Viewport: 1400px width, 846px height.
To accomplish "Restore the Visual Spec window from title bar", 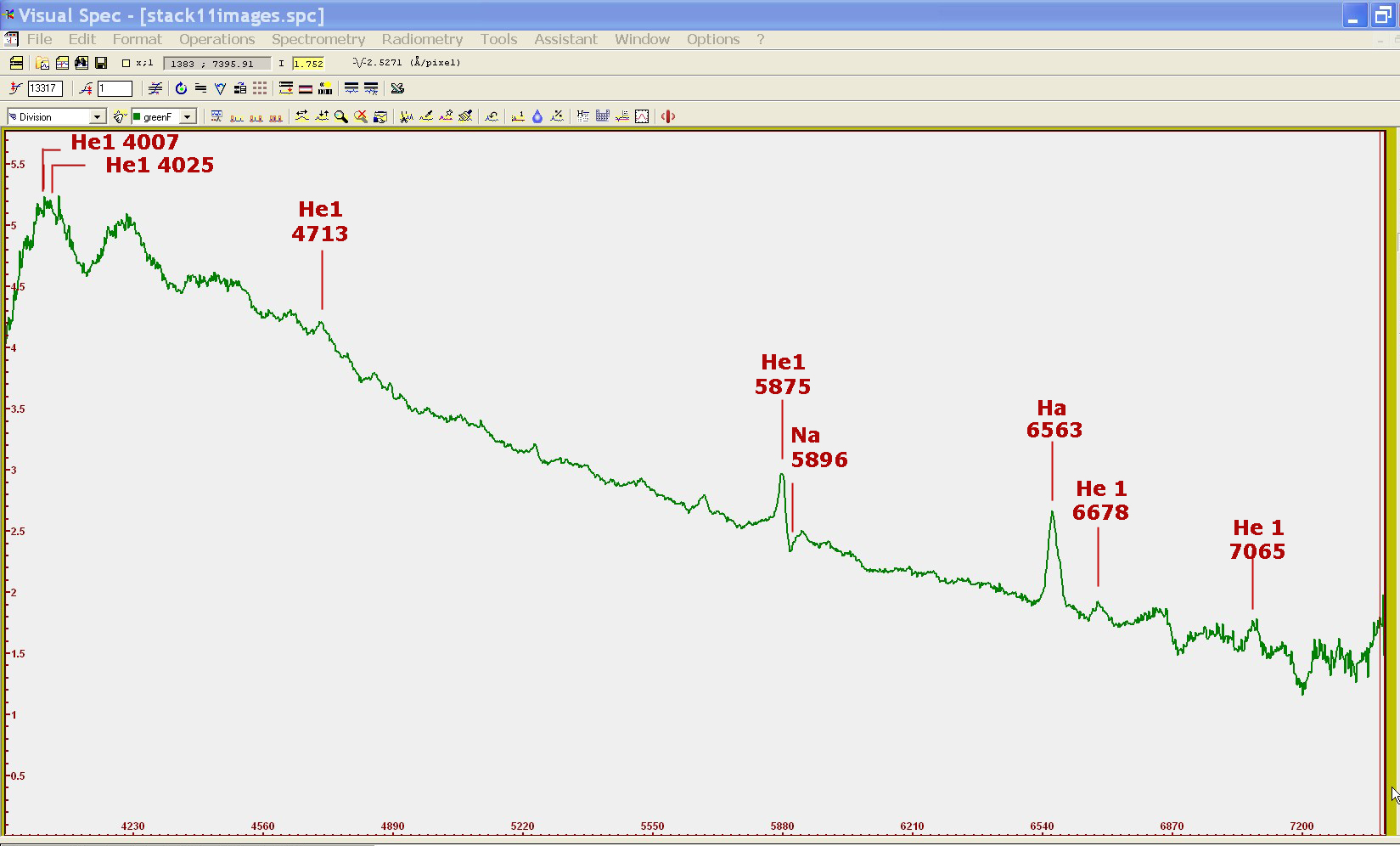I will coord(1383,15).
